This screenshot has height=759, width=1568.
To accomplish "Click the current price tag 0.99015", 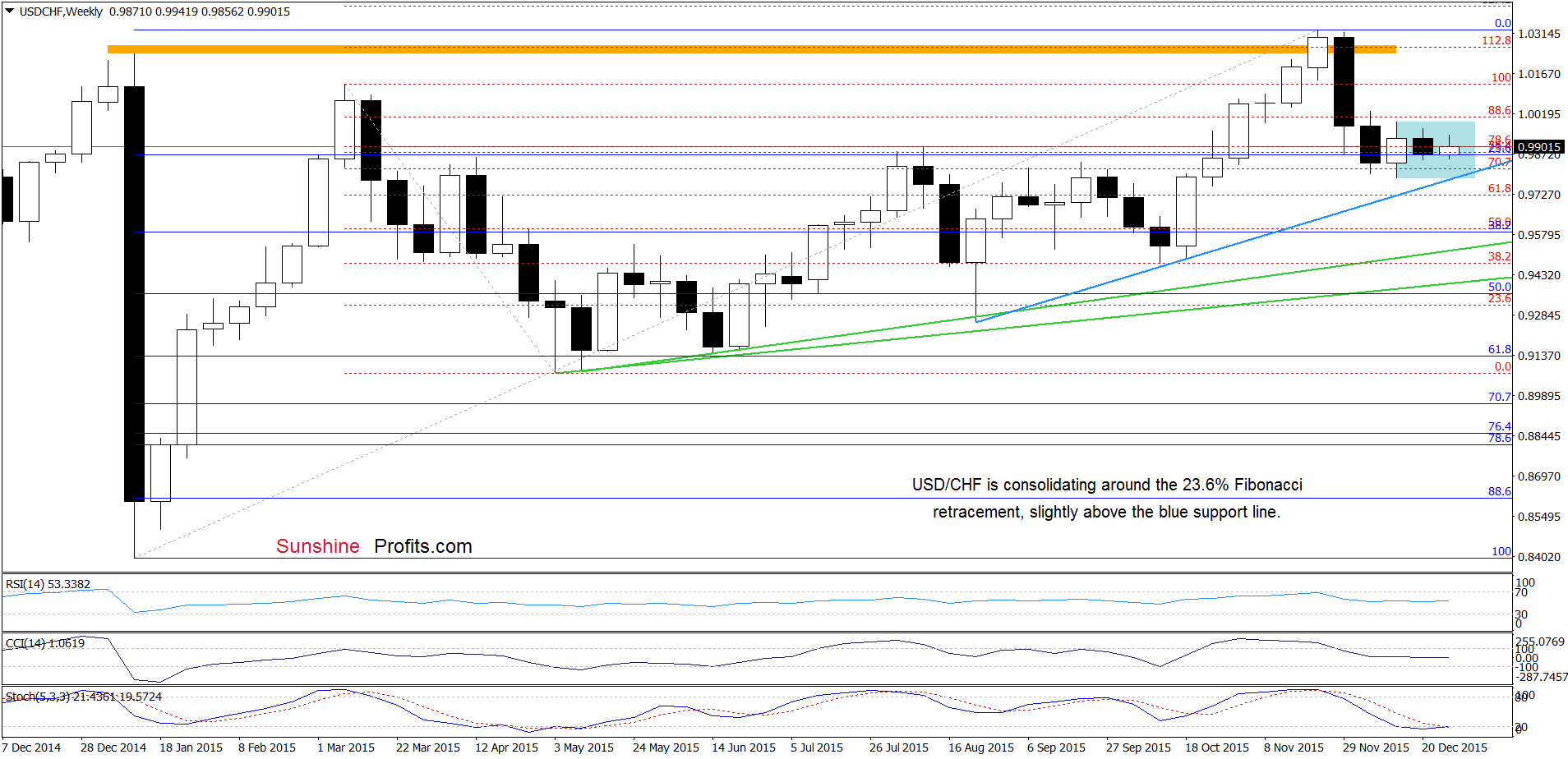I will pyautogui.click(x=1539, y=147).
